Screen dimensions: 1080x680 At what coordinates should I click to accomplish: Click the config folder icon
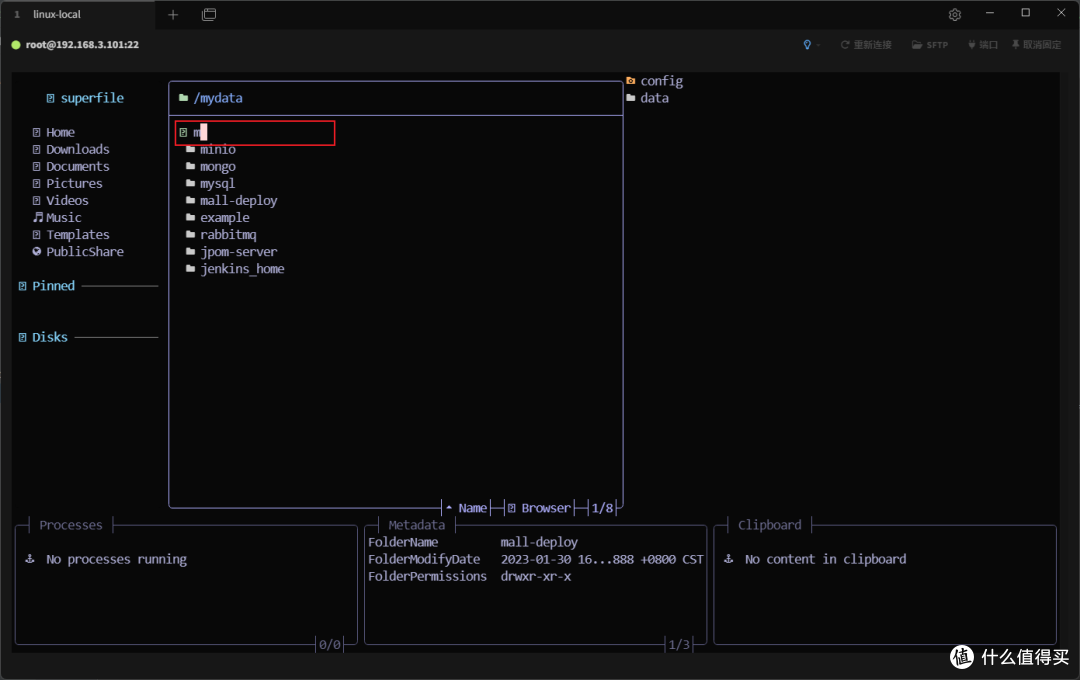[x=631, y=81]
